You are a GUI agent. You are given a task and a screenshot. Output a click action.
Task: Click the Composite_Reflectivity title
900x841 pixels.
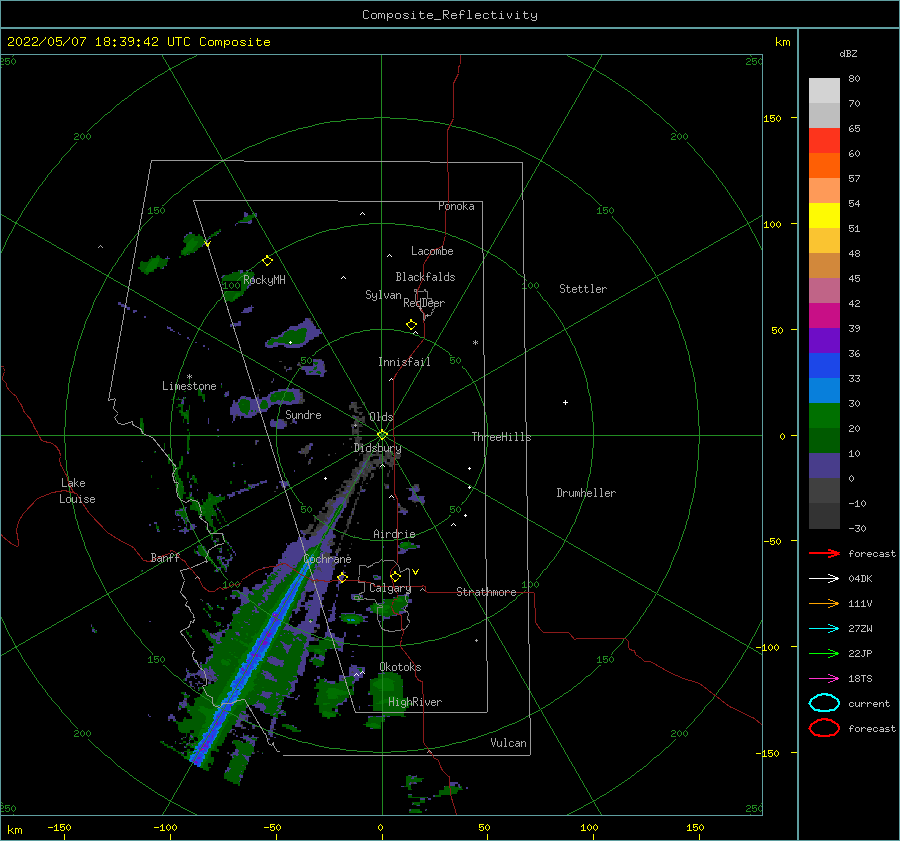pos(450,15)
